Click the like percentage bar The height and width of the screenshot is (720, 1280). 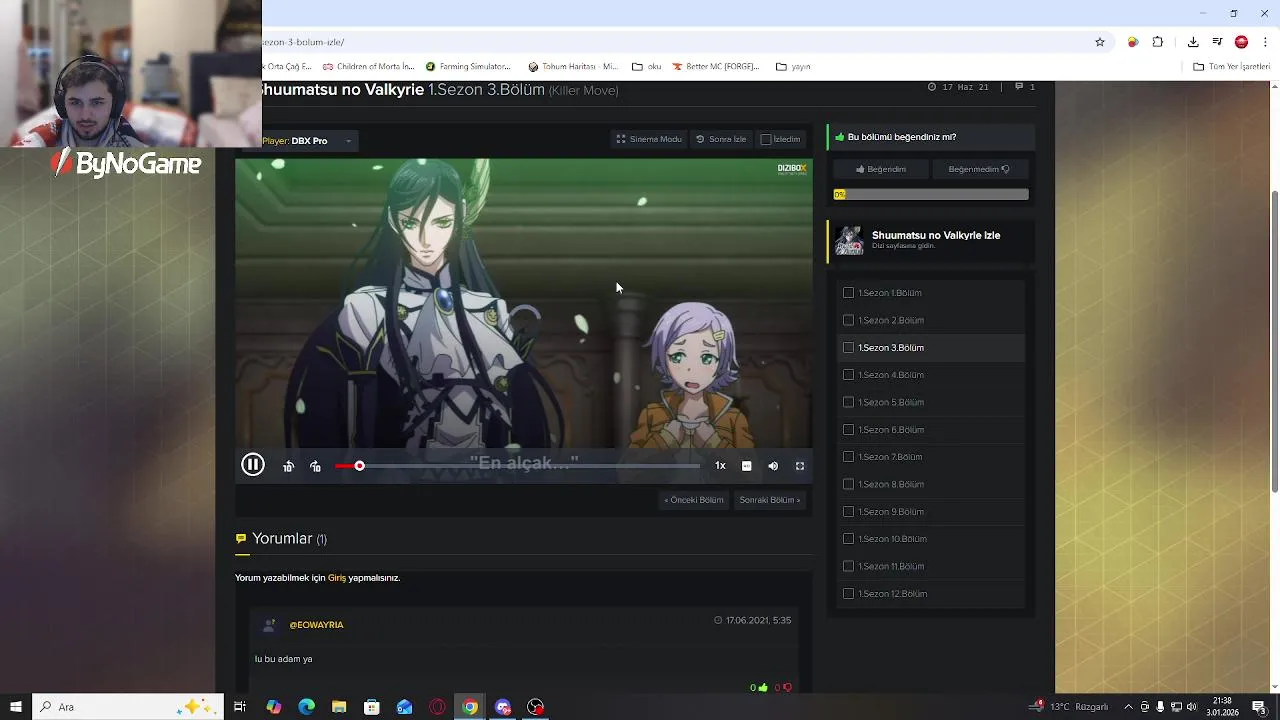coord(931,194)
